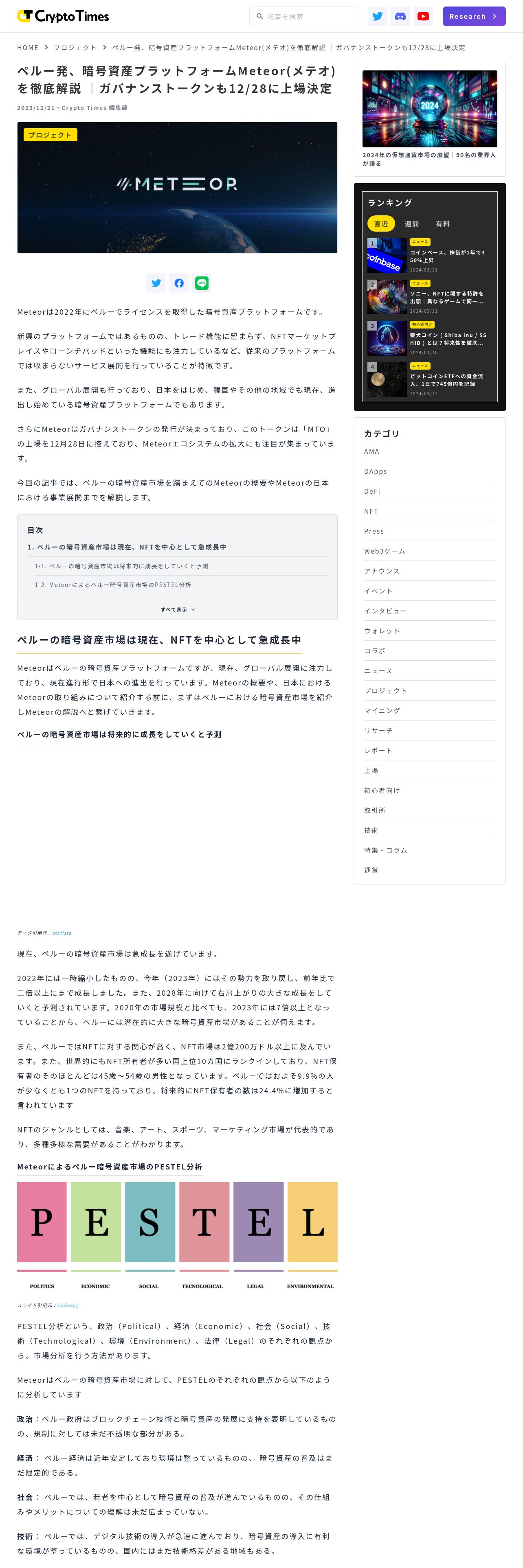The width and height of the screenshot is (523, 1568).
Task: Open the Web3ゲーム category
Action: pos(430,552)
